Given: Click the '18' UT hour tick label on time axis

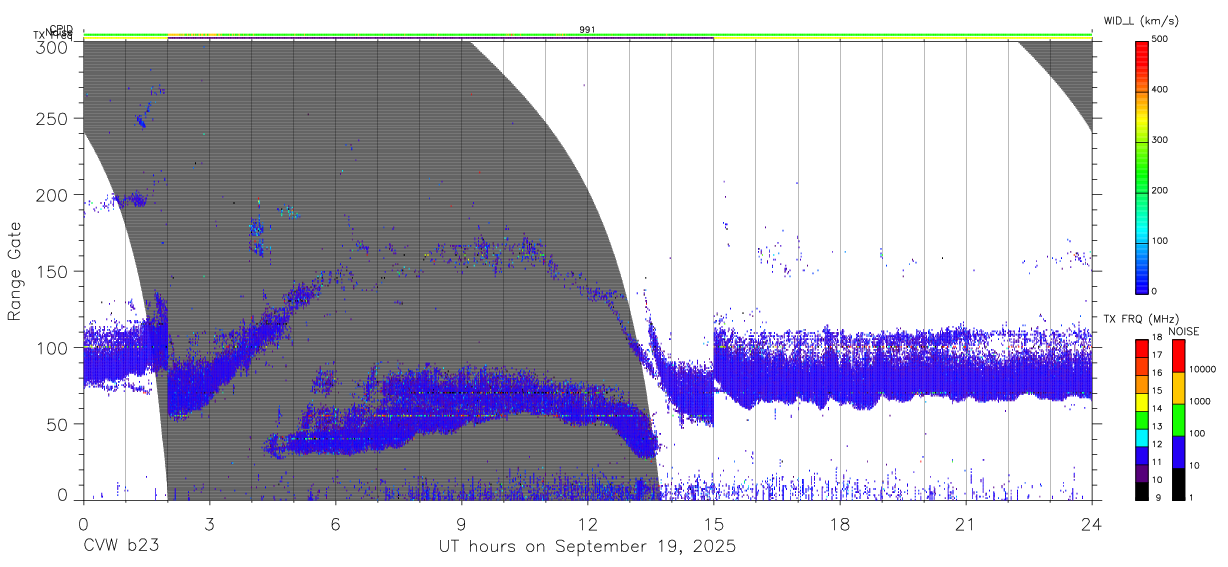Looking at the screenshot, I should (840, 523).
